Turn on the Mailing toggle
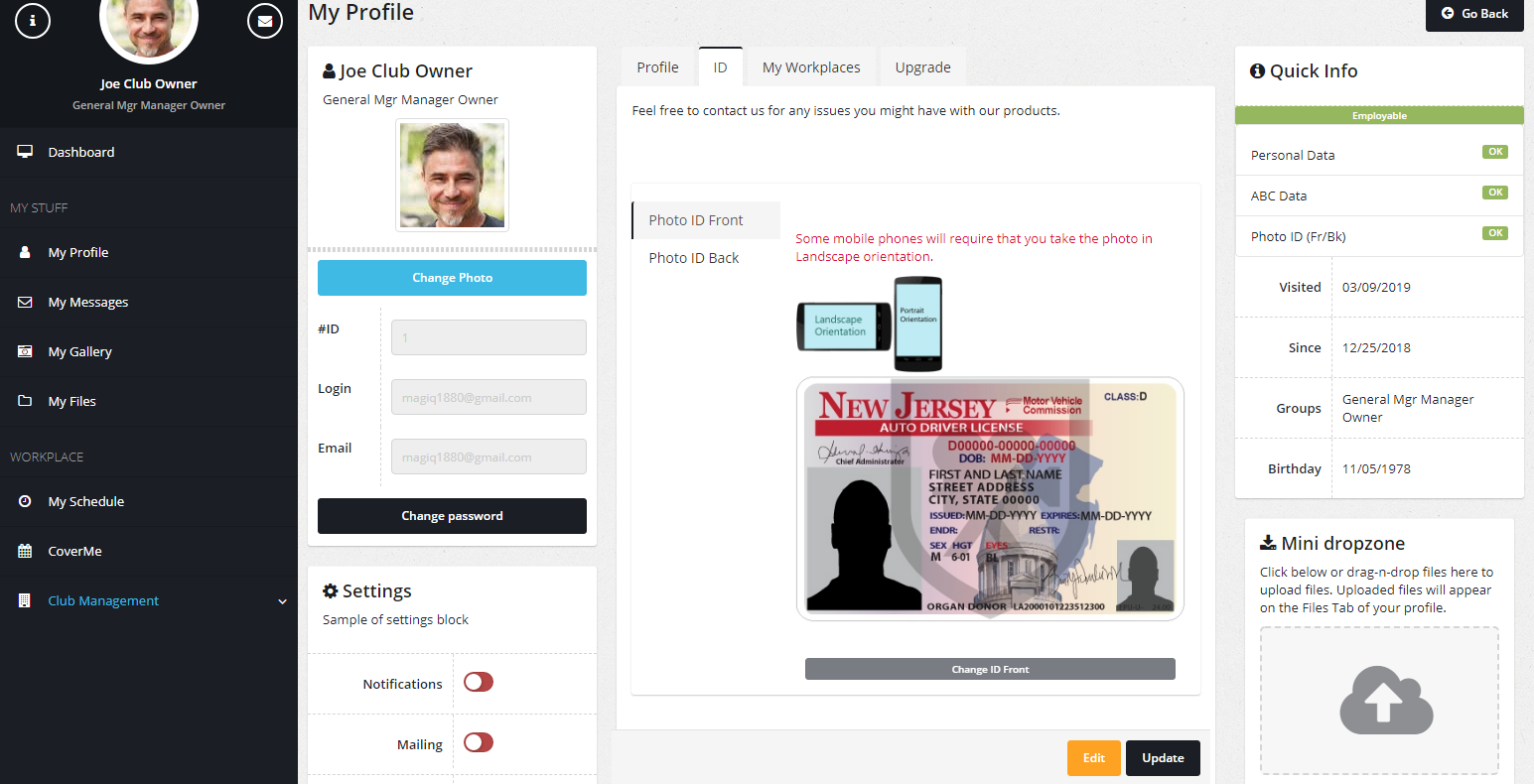Screen dimensions: 1534x784 [479, 743]
